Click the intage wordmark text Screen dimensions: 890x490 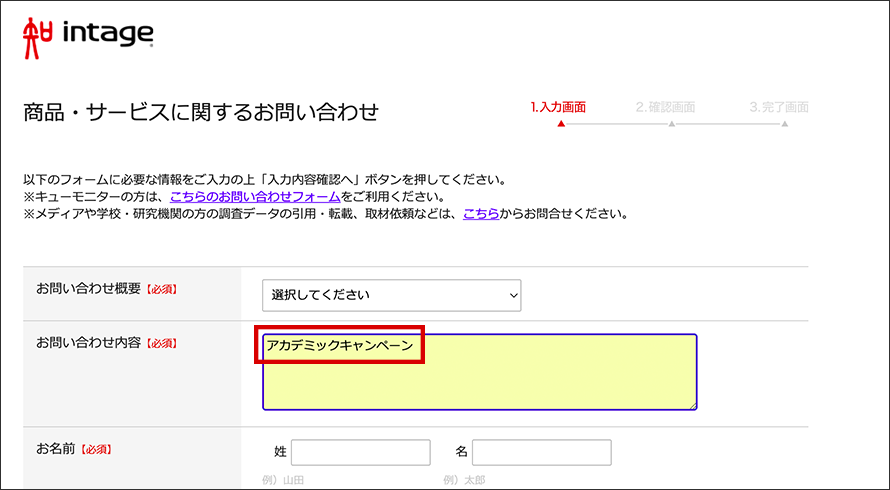pyautogui.click(x=108, y=35)
